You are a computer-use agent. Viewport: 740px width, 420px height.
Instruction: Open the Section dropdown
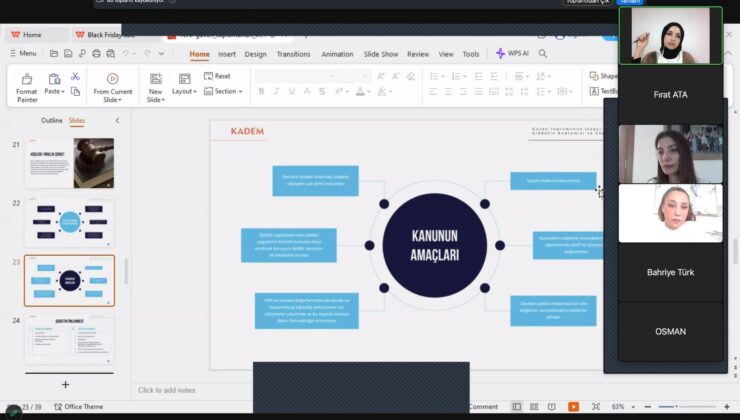[224, 91]
